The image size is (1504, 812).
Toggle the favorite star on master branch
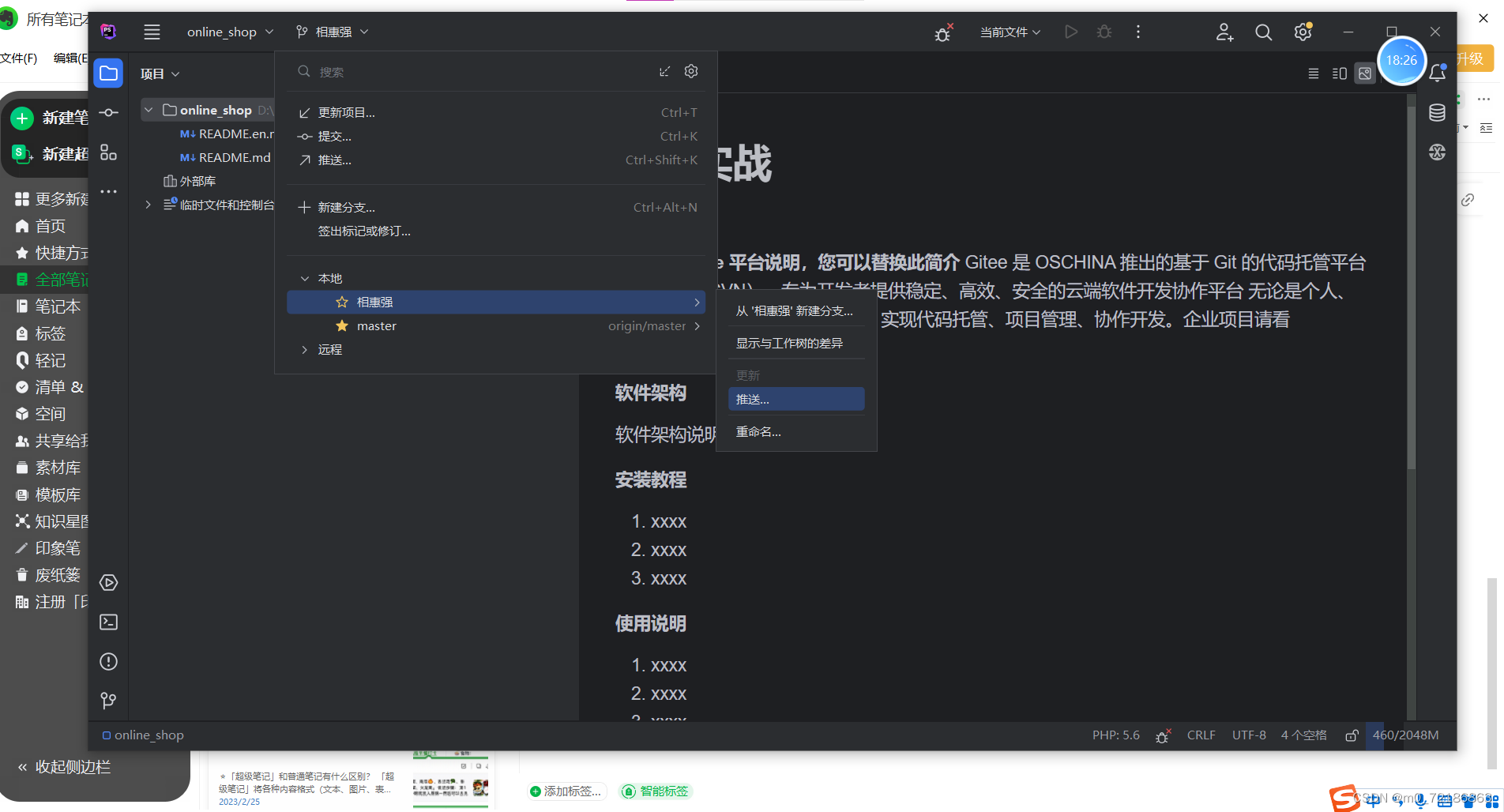(341, 325)
